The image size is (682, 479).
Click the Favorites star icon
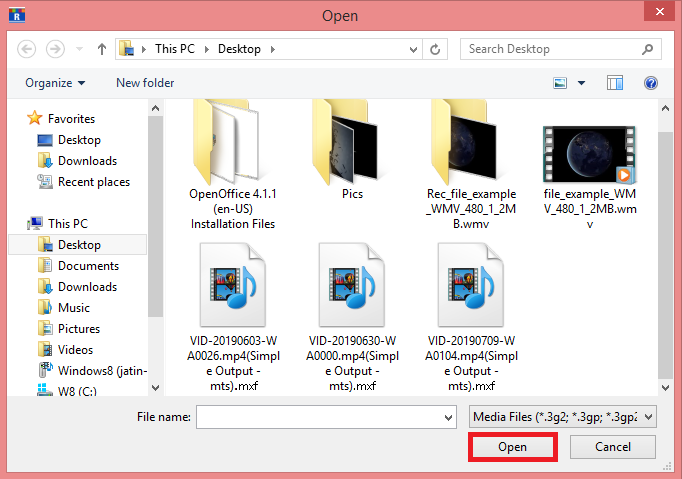pos(34,118)
